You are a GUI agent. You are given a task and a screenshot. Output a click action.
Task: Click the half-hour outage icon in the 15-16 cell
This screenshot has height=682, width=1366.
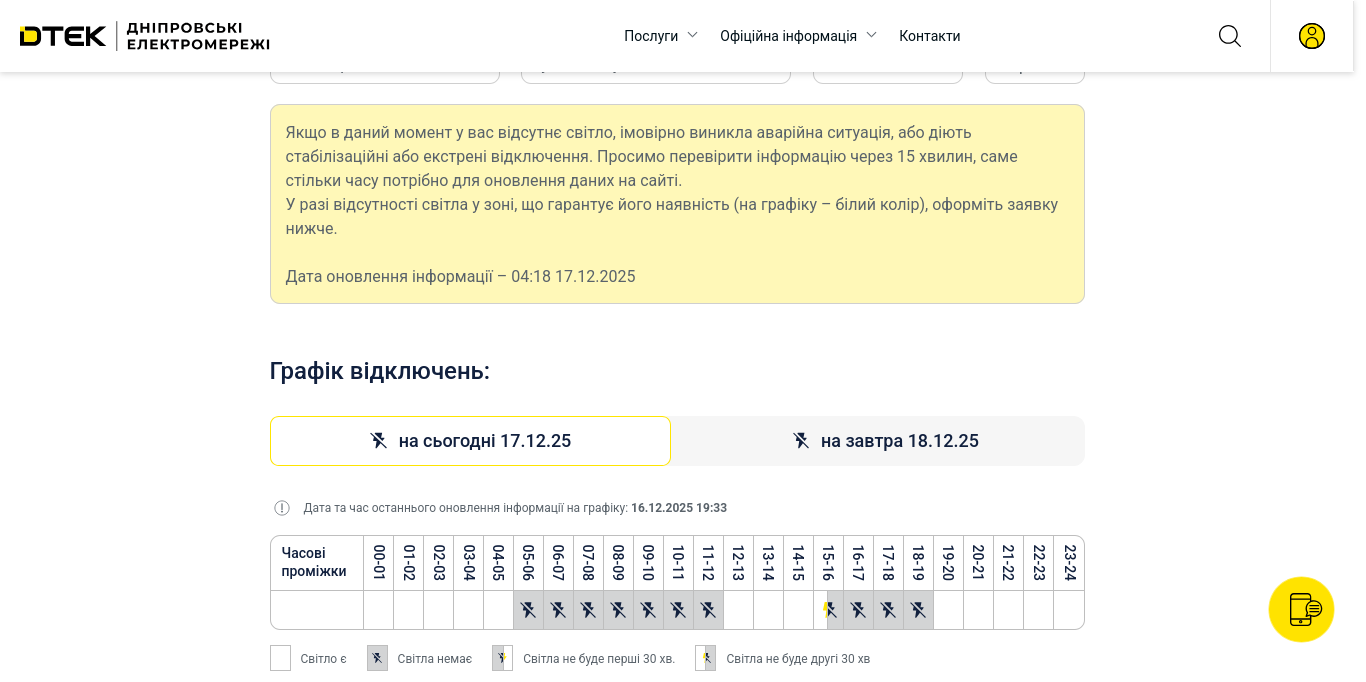point(828,610)
